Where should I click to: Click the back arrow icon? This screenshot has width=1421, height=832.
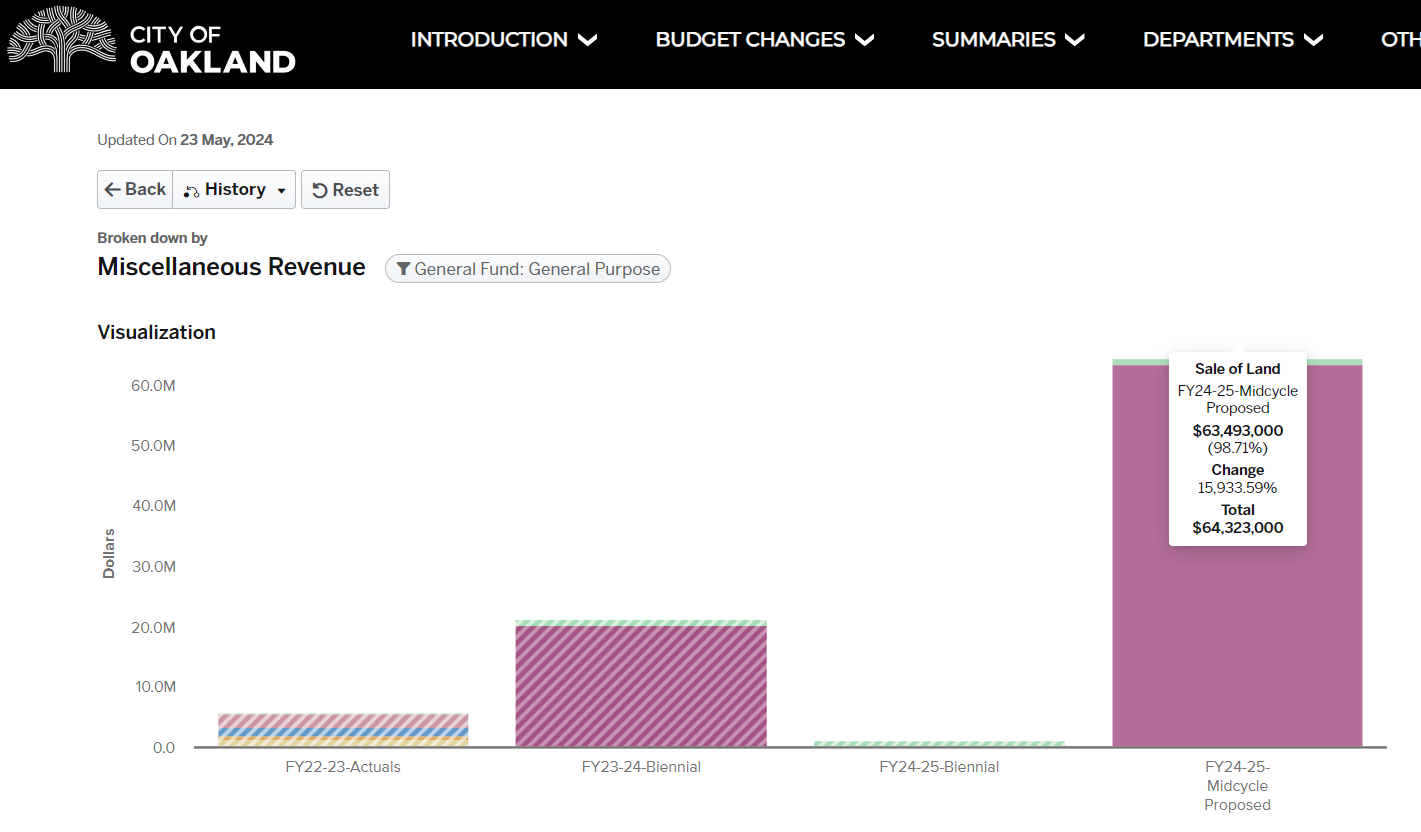point(113,190)
